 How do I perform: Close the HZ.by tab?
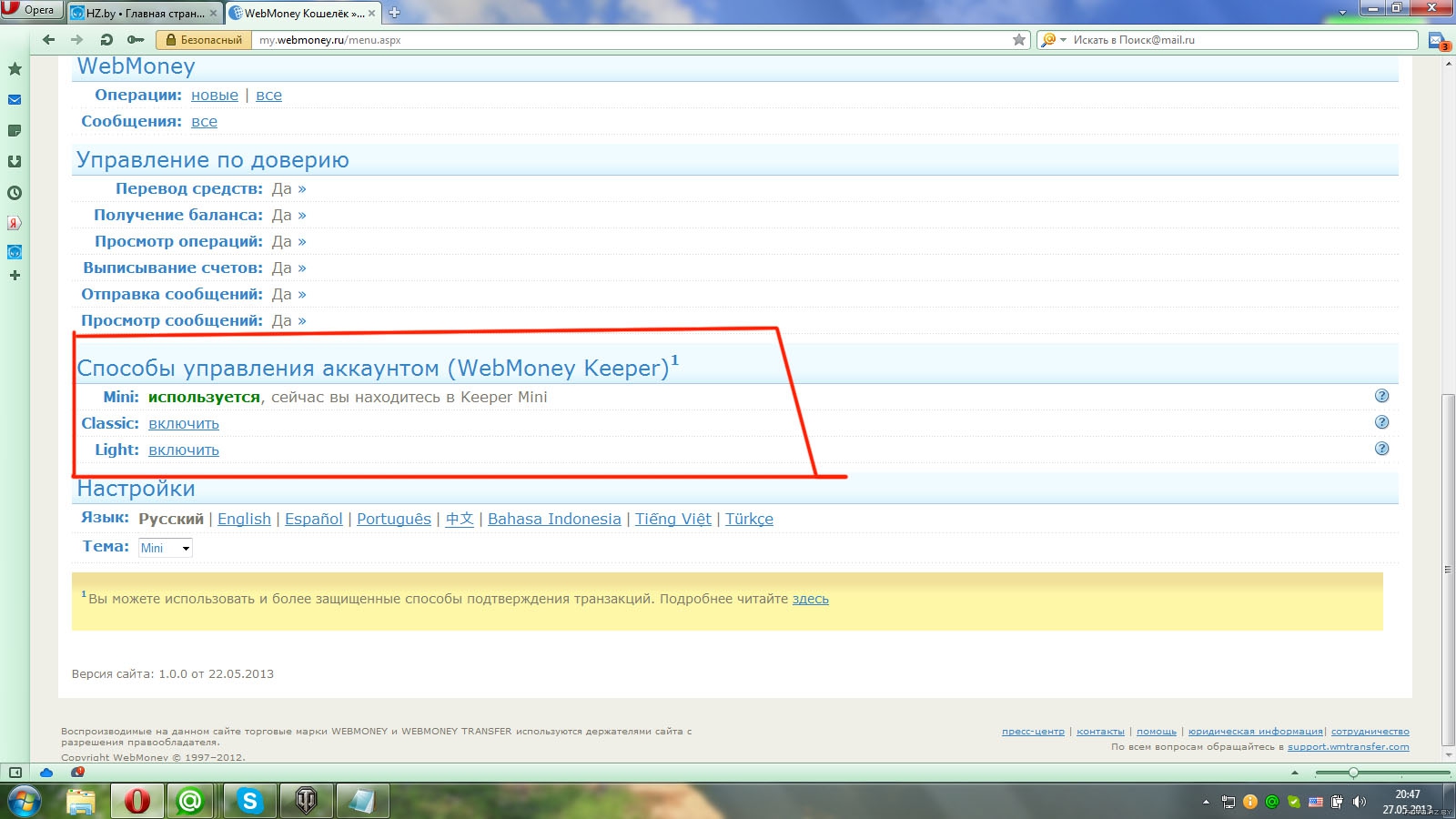coord(214,14)
